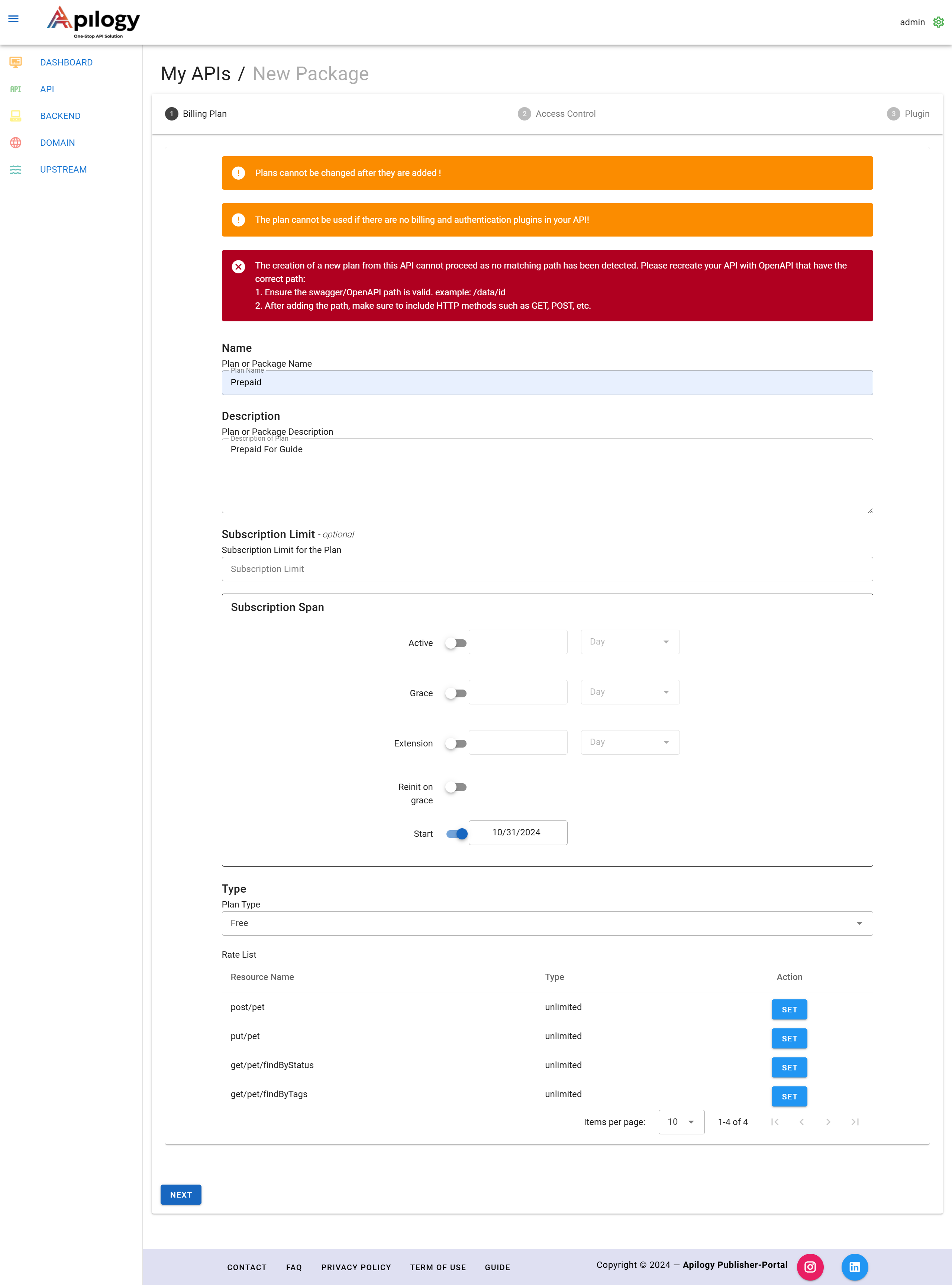
Task: Turn on the Grace toggle
Action: 456,694
